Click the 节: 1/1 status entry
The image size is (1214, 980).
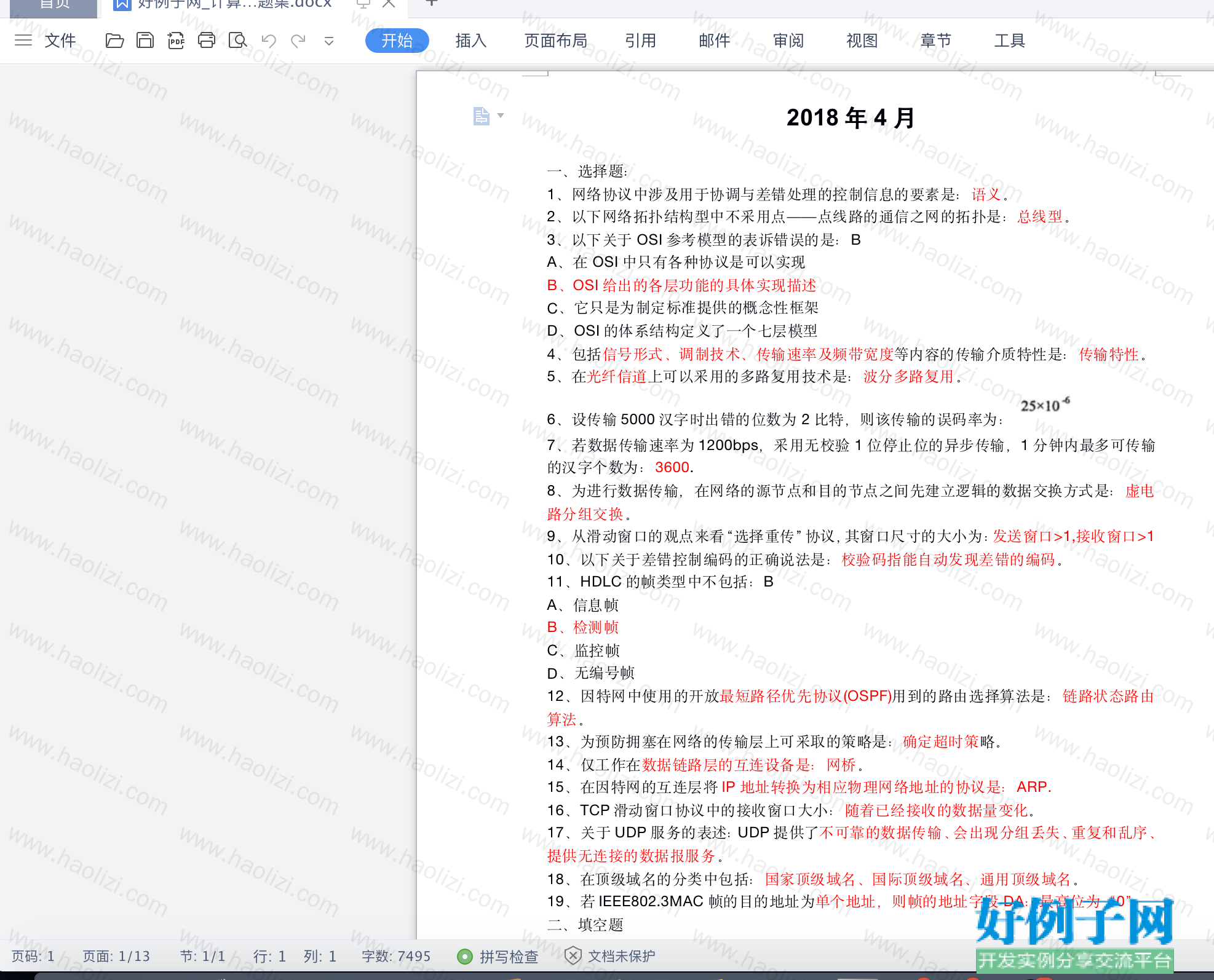202,957
